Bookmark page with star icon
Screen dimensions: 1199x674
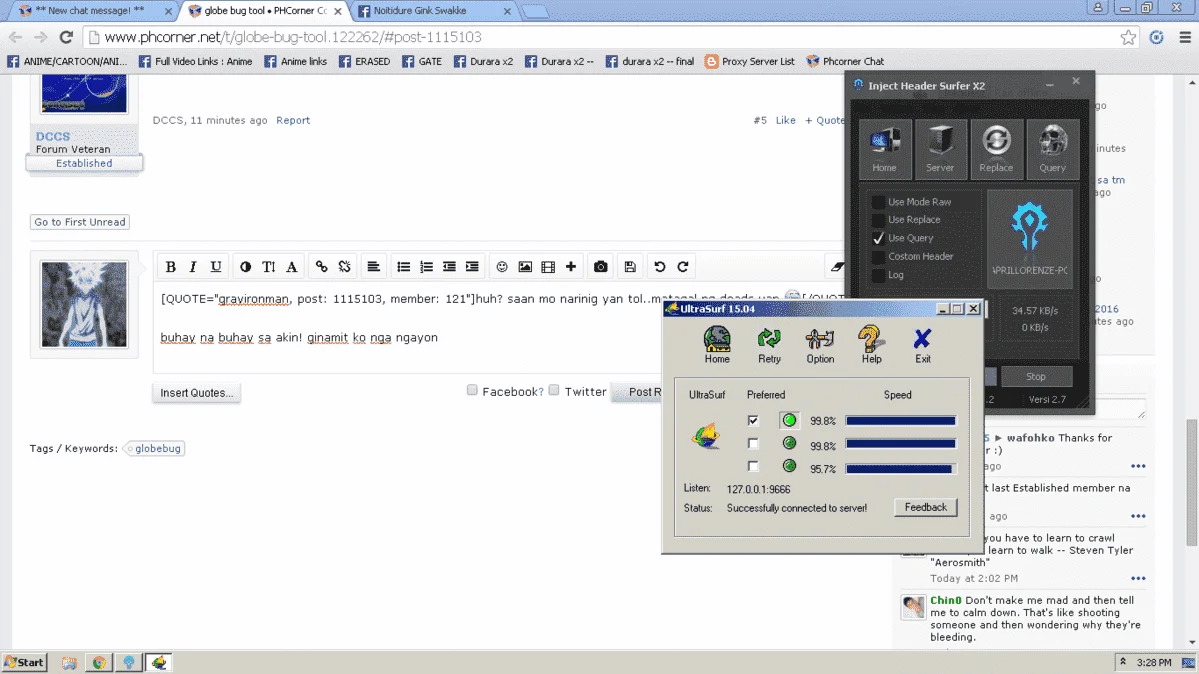(1127, 37)
